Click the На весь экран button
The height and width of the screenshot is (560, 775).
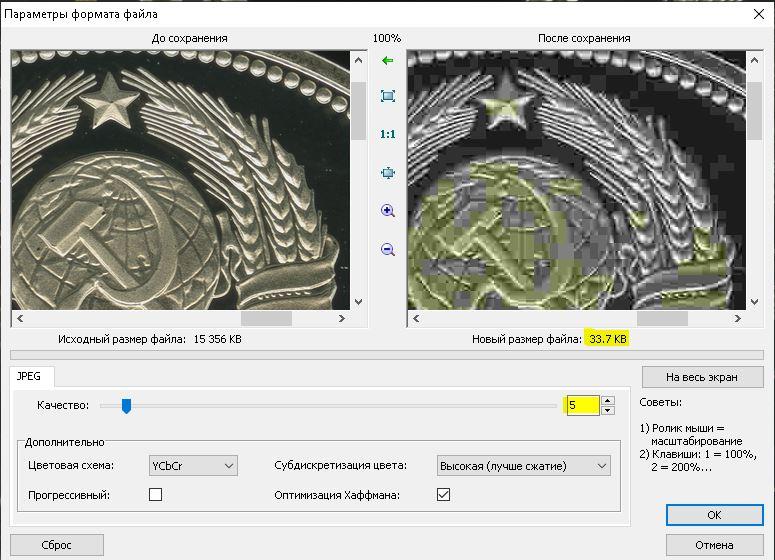tap(702, 377)
